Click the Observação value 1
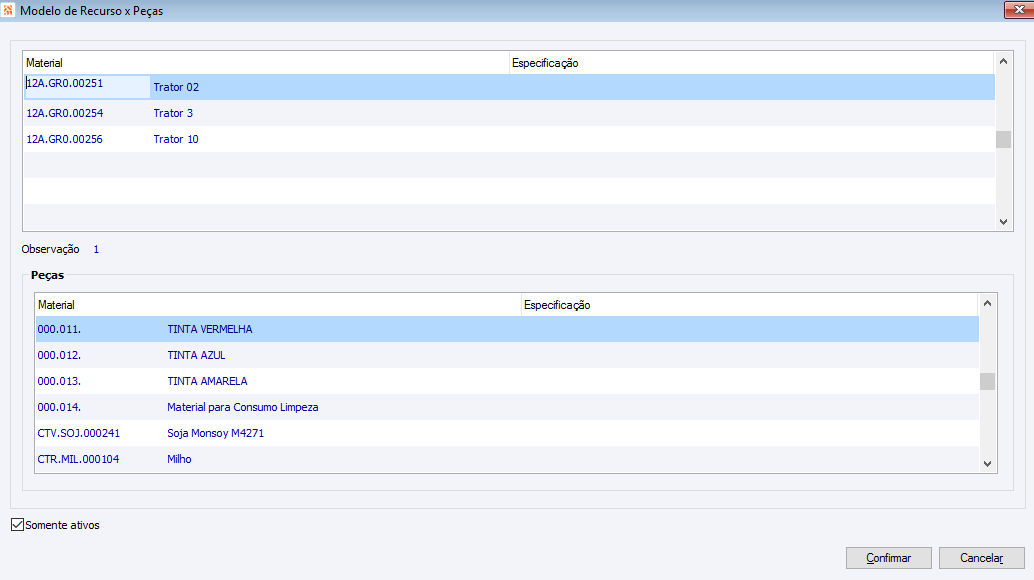Image resolution: width=1034 pixels, height=580 pixels. 96,249
